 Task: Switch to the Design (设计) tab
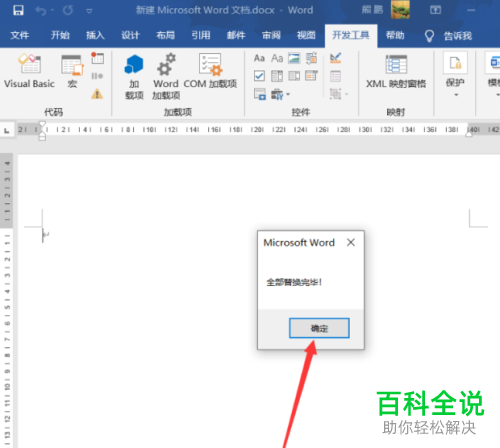tap(130, 35)
